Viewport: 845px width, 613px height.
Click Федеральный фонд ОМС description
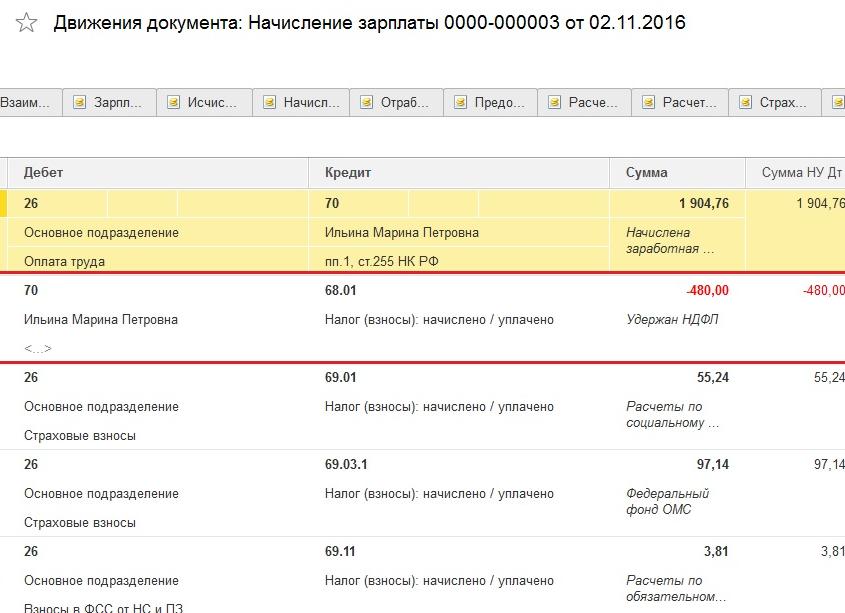click(x=667, y=501)
